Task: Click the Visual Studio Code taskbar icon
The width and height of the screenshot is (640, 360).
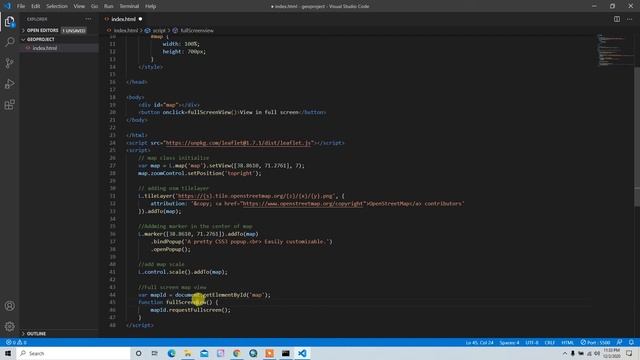Action: coord(302,353)
